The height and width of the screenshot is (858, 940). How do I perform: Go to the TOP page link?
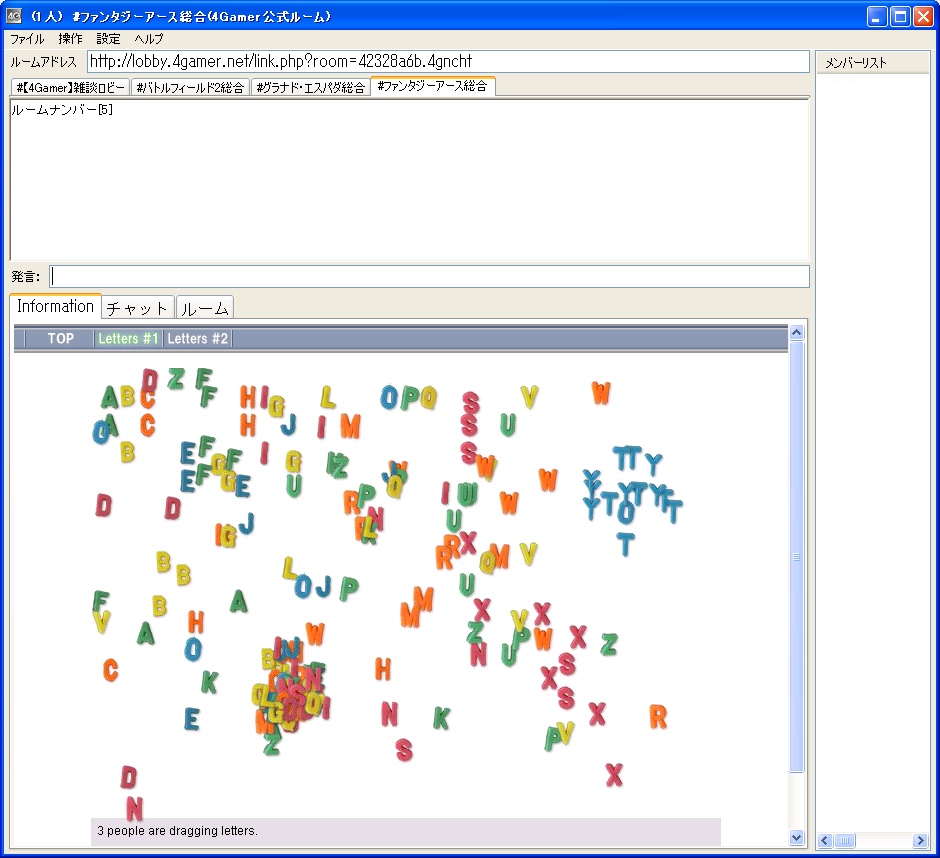pyautogui.click(x=61, y=339)
